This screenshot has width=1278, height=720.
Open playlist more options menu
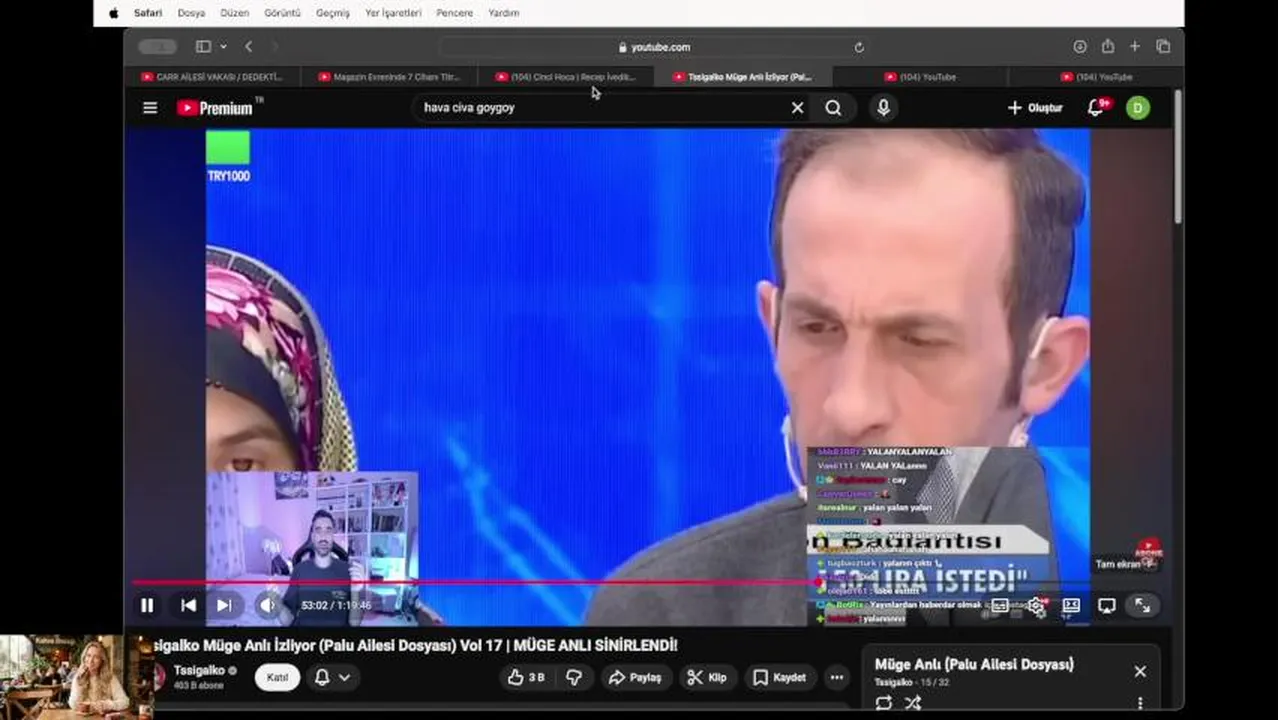coord(1140,703)
